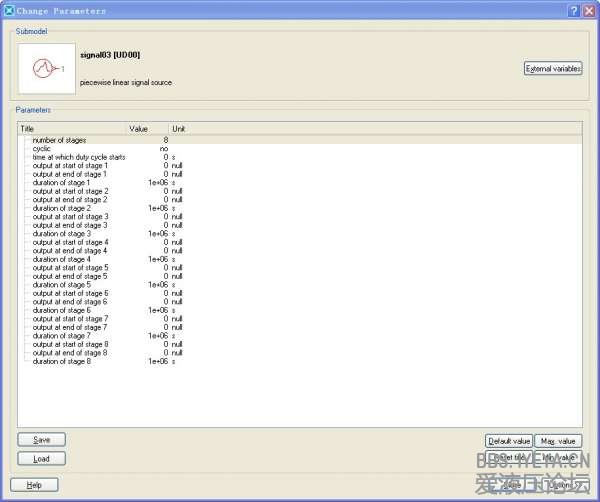Viewport: 600px width, 502px height.
Task: Select 'time at which duty cycle starts' row
Action: 79,157
